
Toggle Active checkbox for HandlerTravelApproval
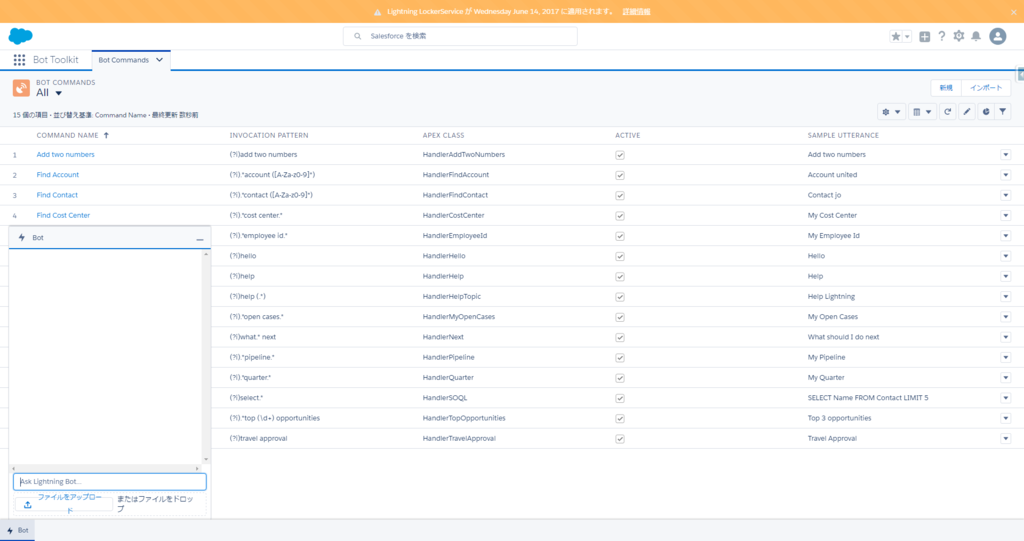point(620,439)
